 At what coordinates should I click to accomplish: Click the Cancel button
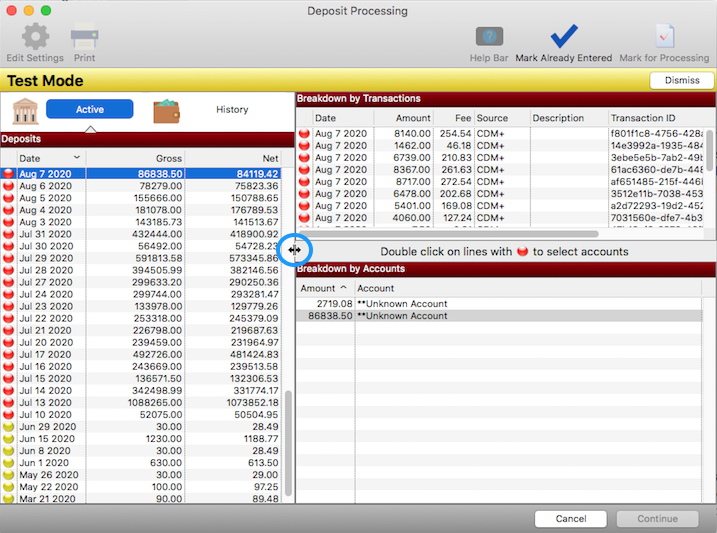570,519
